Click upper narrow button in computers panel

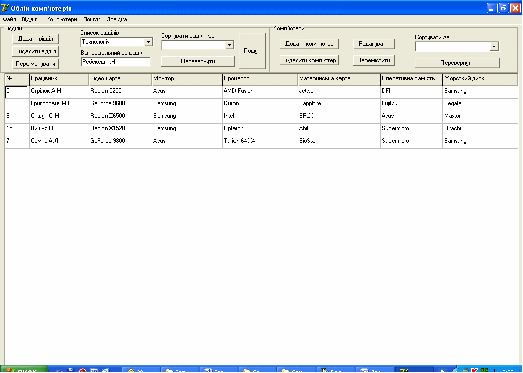coord(374,44)
